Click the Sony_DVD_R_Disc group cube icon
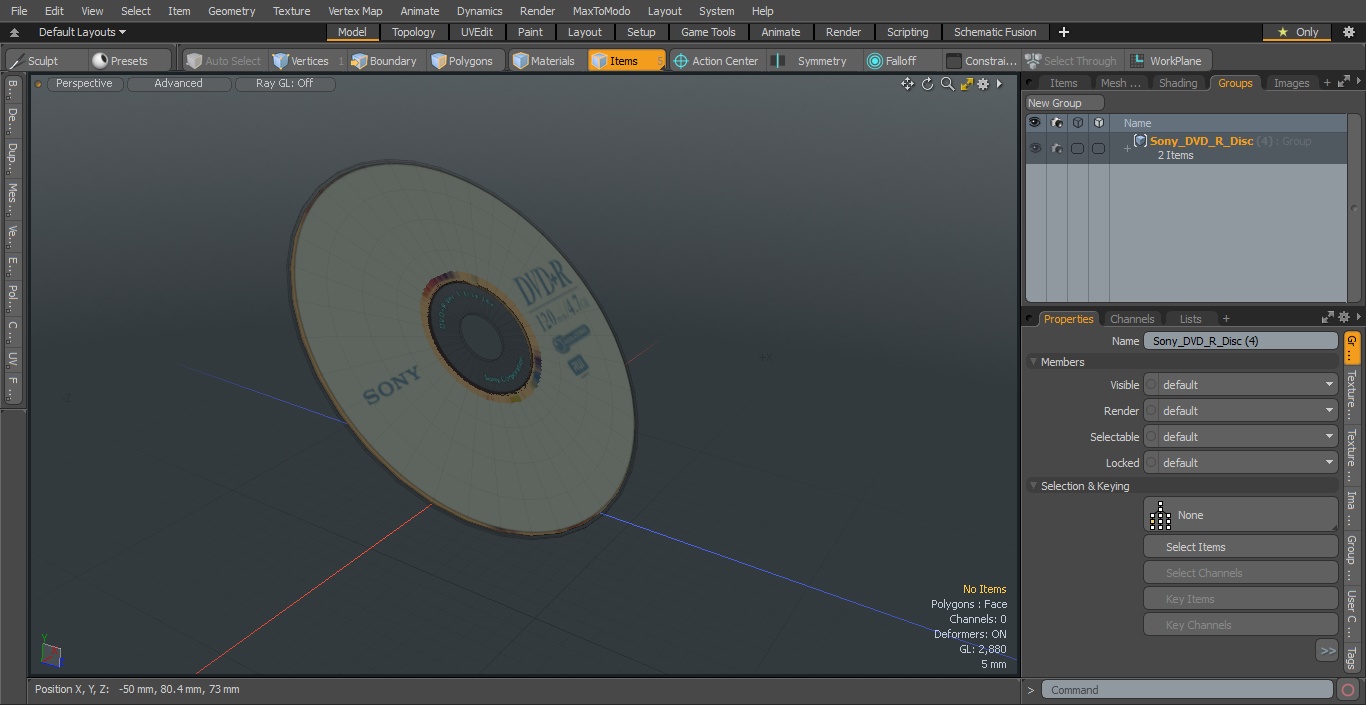The width and height of the screenshot is (1366, 705). click(x=1140, y=141)
